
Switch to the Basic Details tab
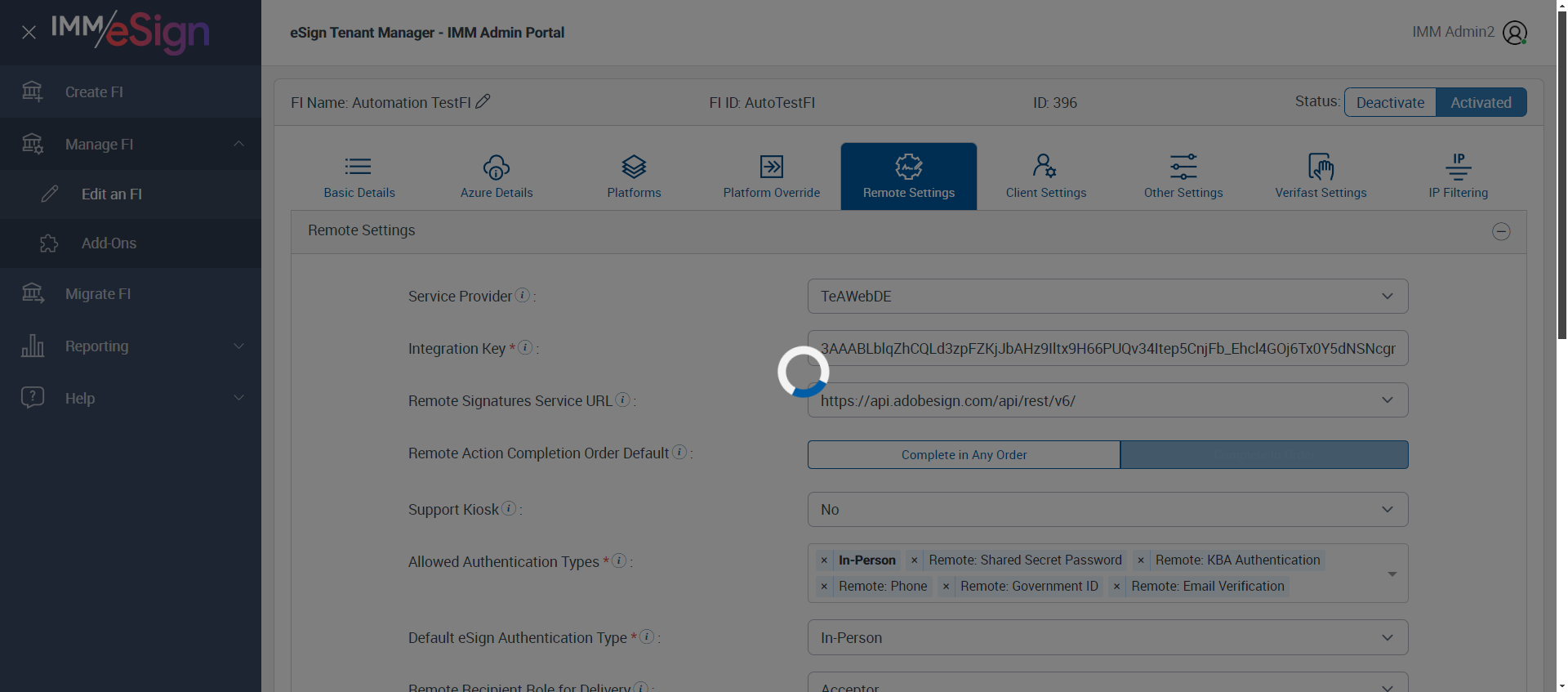click(359, 176)
